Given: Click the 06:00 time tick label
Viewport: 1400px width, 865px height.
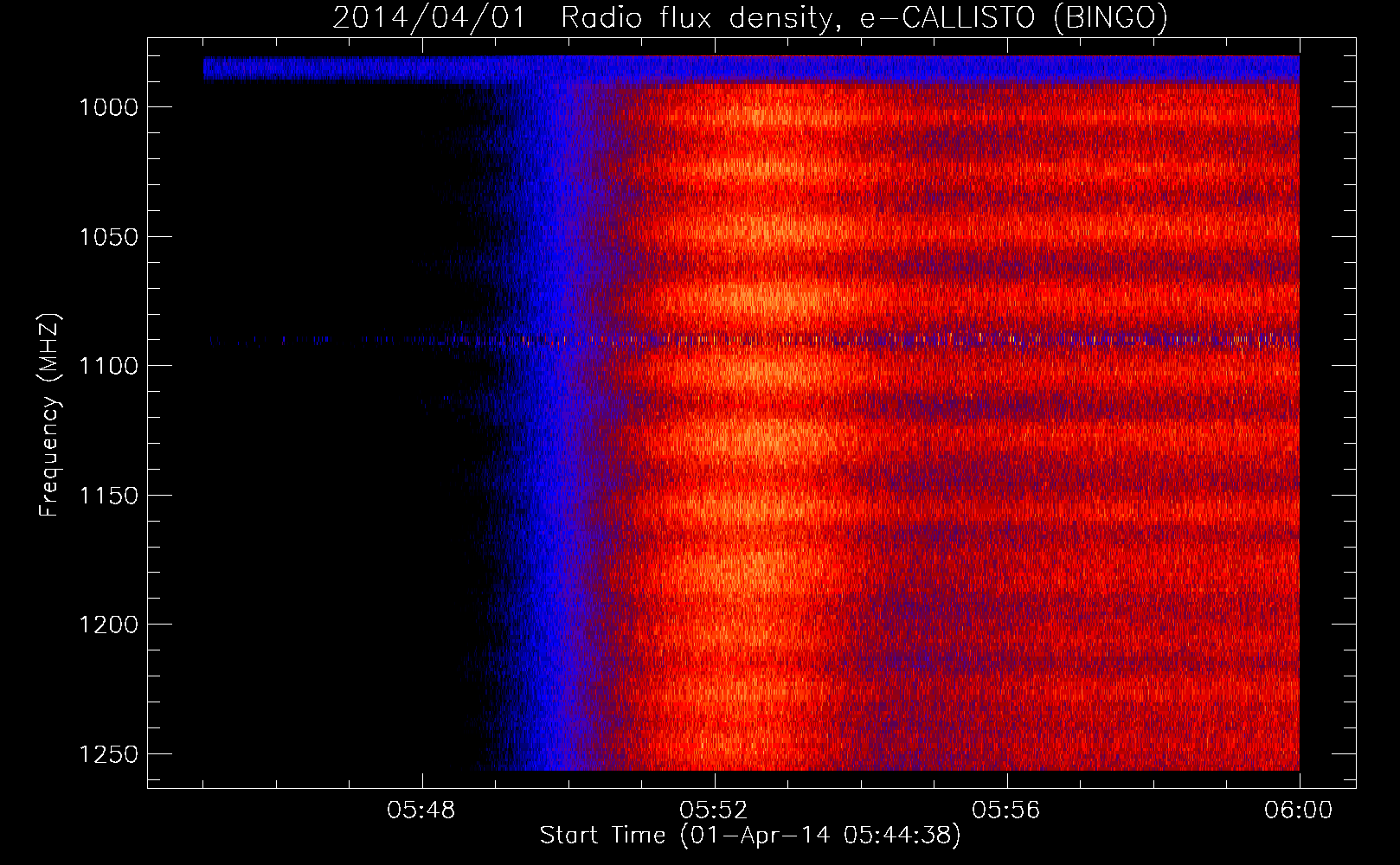Looking at the screenshot, I should [x=1299, y=811].
